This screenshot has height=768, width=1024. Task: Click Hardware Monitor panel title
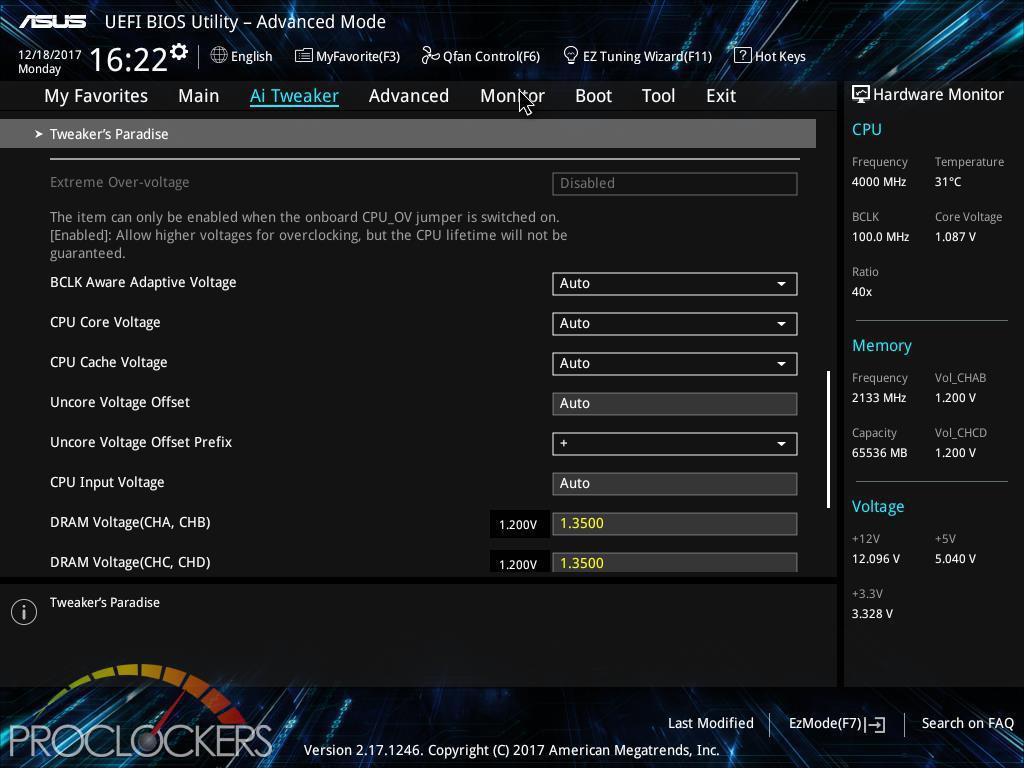pos(938,94)
